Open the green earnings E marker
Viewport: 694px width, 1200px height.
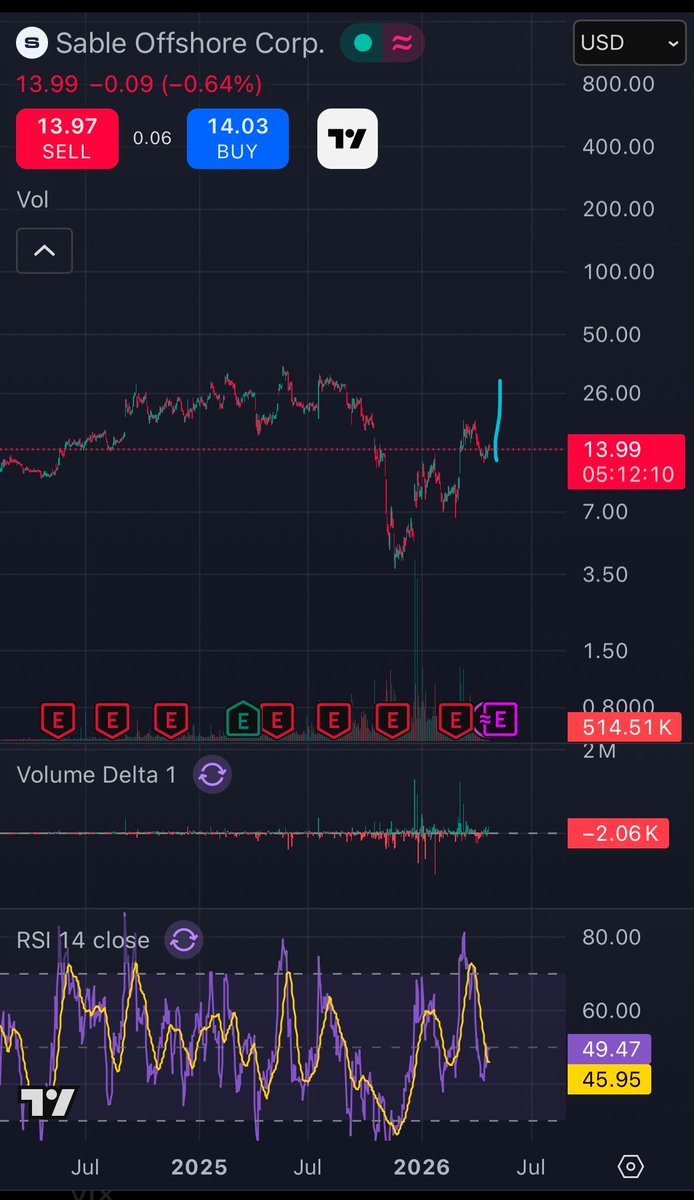click(x=242, y=718)
